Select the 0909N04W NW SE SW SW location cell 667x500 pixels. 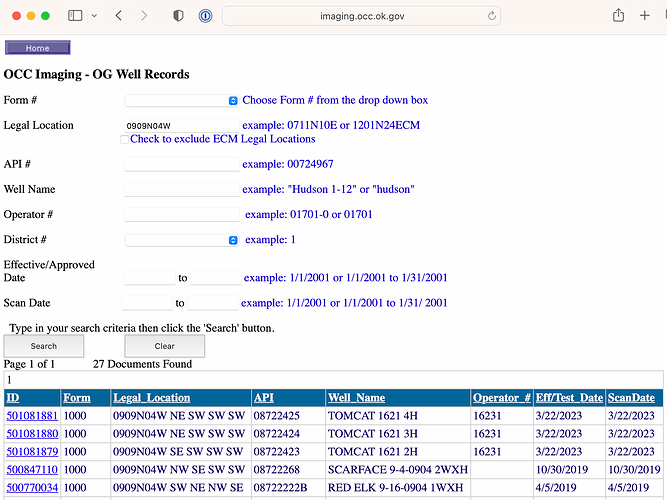pos(179,469)
